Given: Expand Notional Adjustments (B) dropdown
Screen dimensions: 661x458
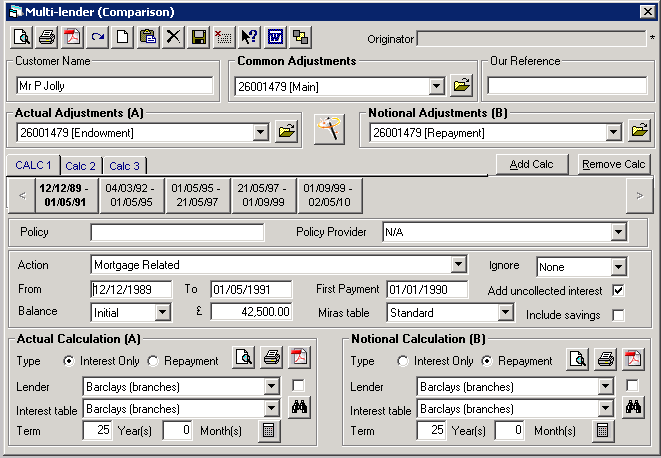Looking at the screenshot, I should (x=614, y=132).
